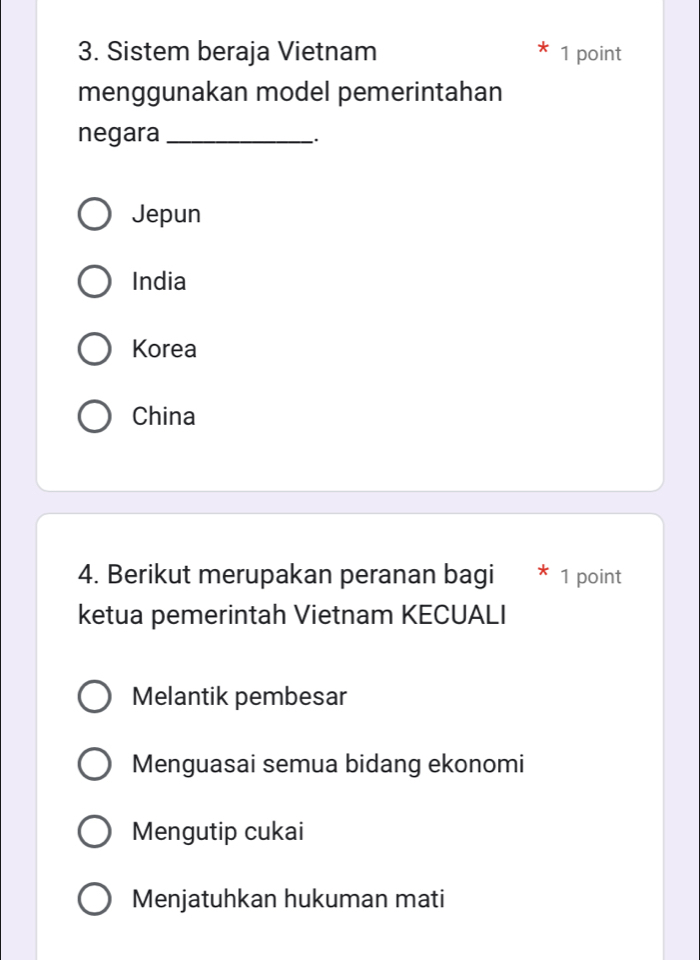
Task: Choose the India radio button
Action: coord(95,283)
